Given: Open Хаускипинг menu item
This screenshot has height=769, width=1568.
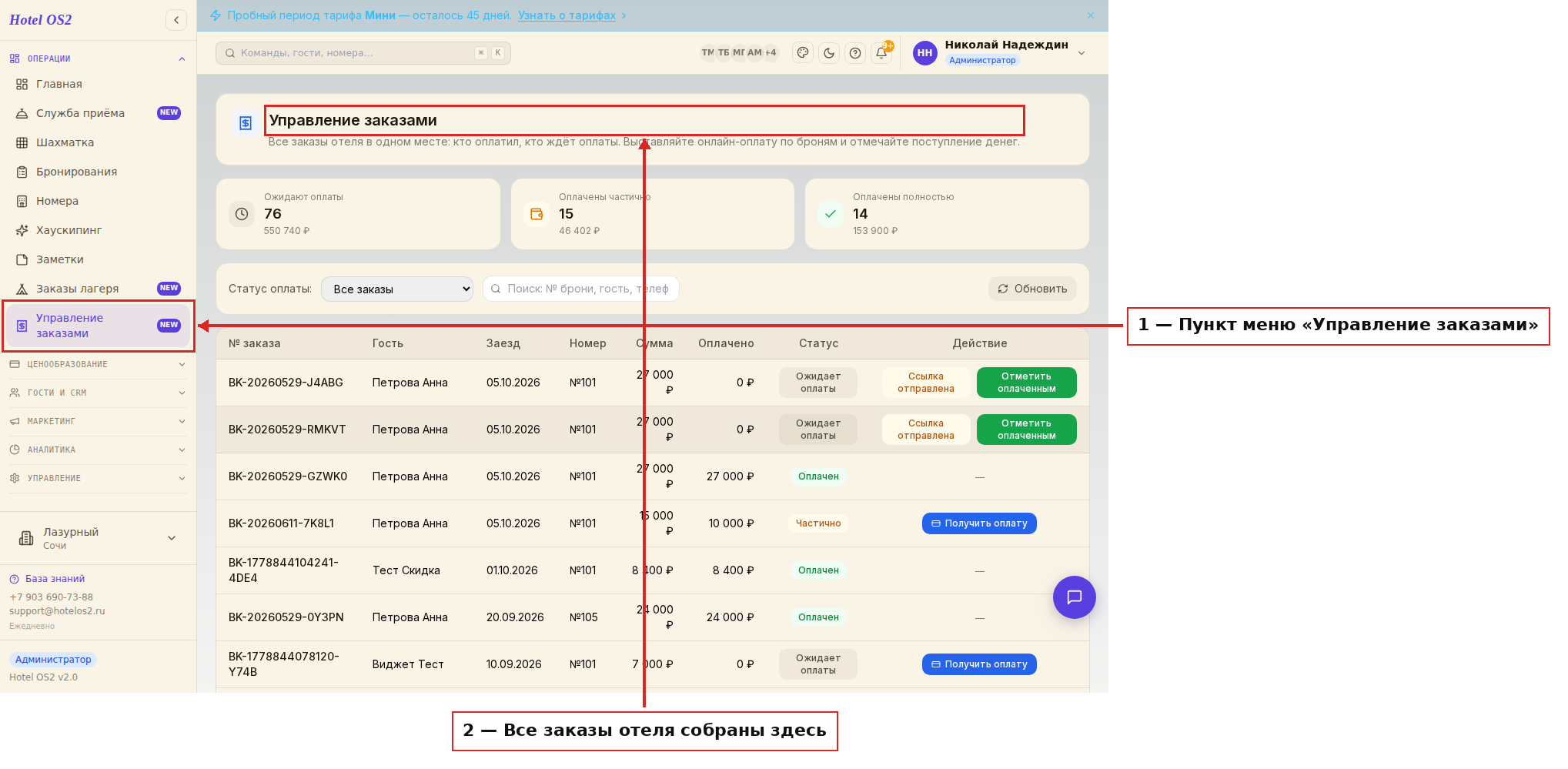Looking at the screenshot, I should 98,230.
